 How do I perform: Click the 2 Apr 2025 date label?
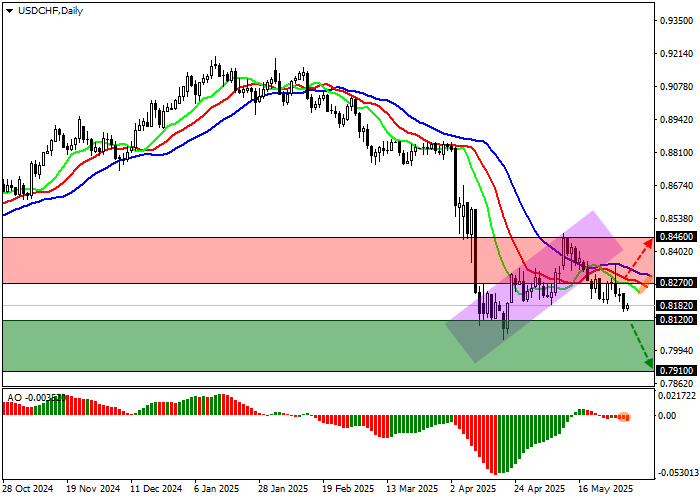click(473, 490)
